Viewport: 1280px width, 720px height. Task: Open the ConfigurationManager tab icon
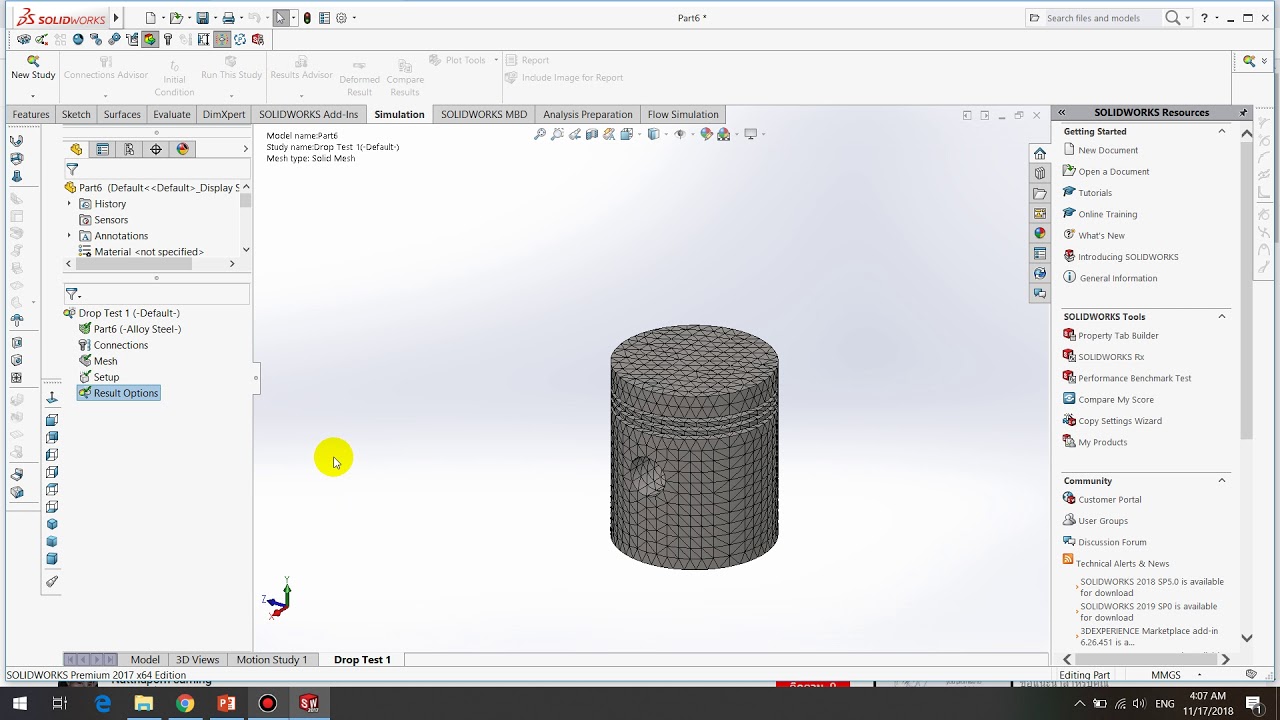(129, 149)
